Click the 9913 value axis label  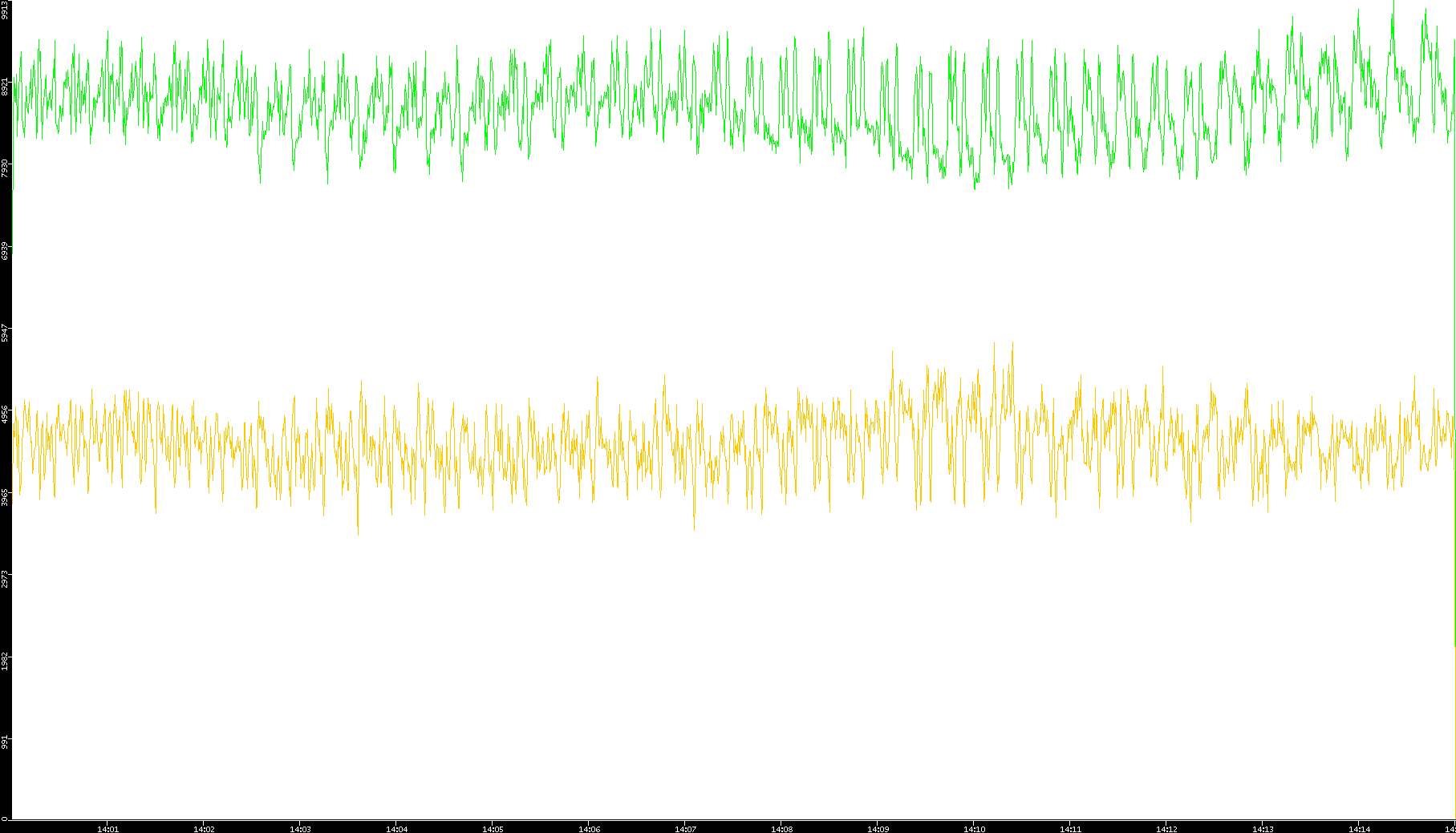(5, 10)
